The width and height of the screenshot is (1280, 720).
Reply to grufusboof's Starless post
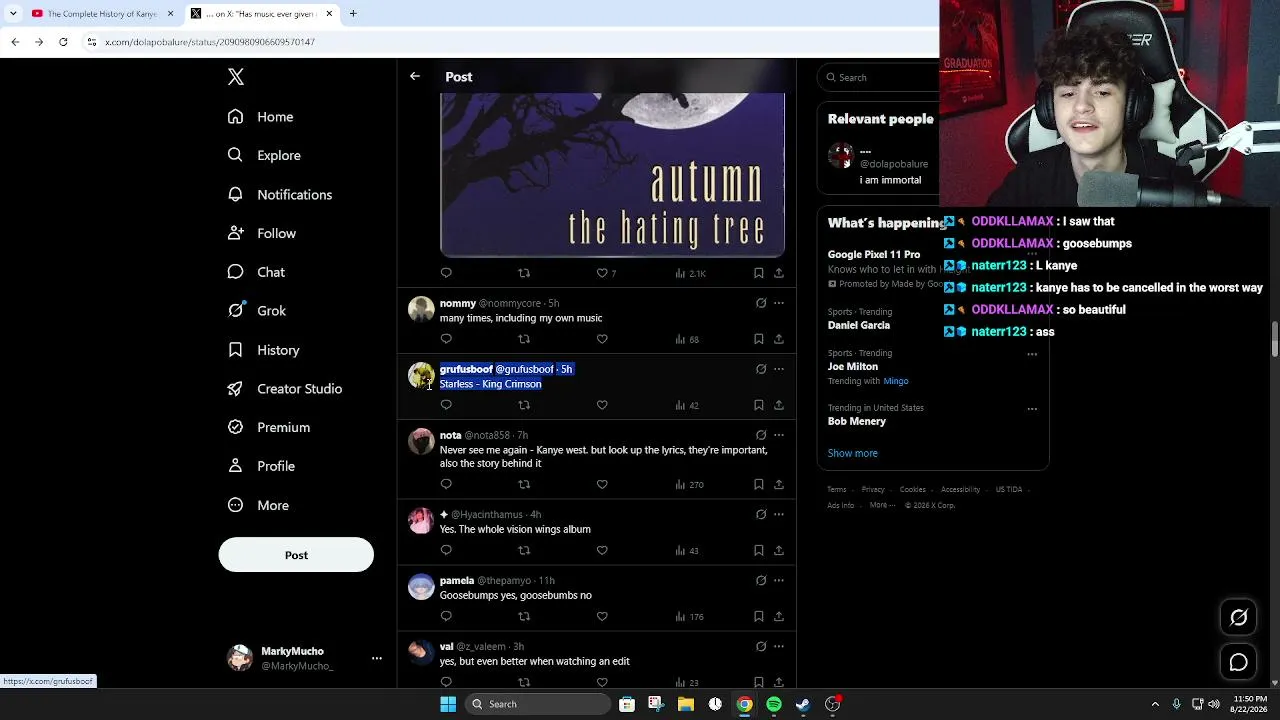coord(446,405)
